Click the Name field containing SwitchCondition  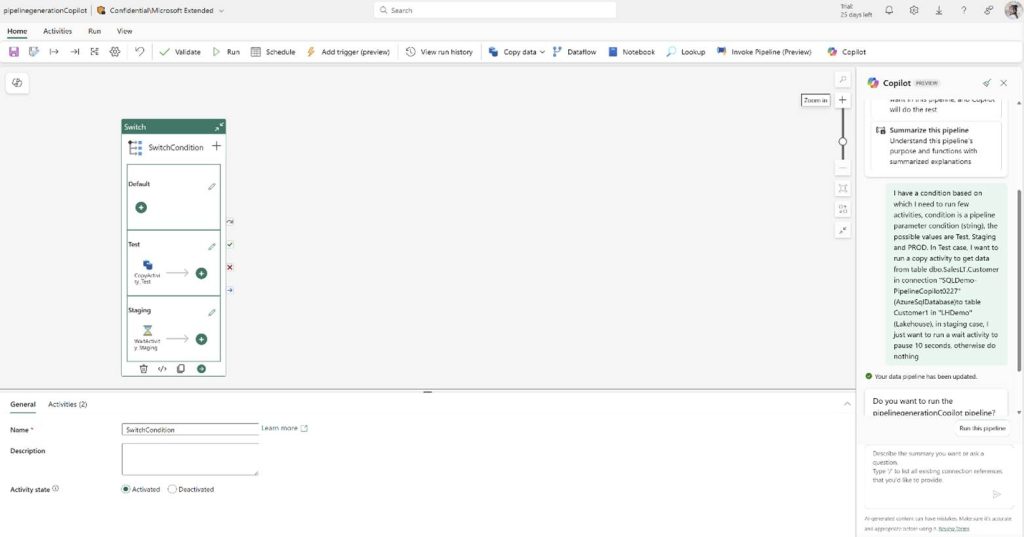point(190,430)
